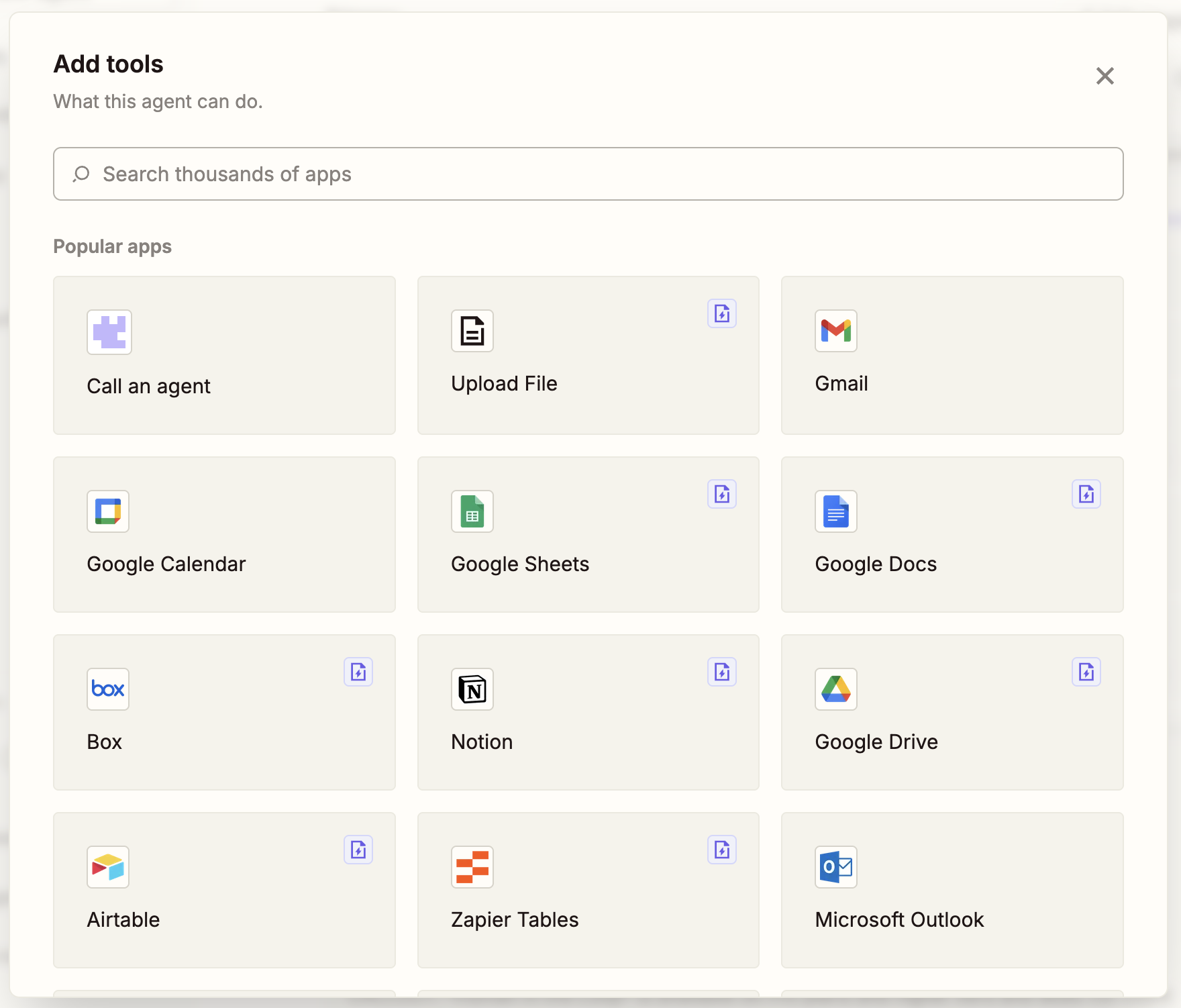1181x1008 pixels.
Task: Select the Google Drive label
Action: pos(876,742)
